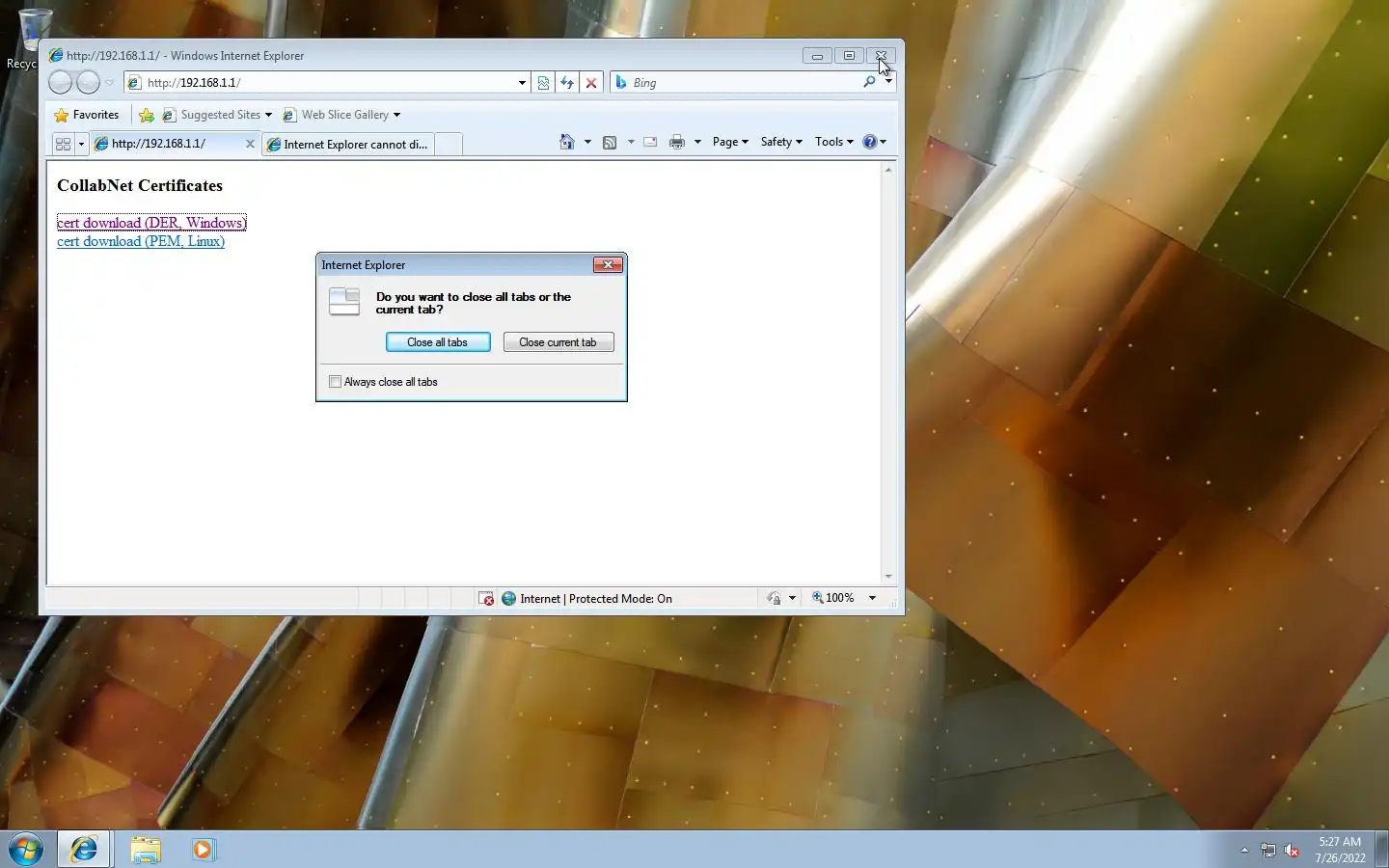Click the CollabNet Certificates heading
This screenshot has width=1389, height=868.
[140, 185]
